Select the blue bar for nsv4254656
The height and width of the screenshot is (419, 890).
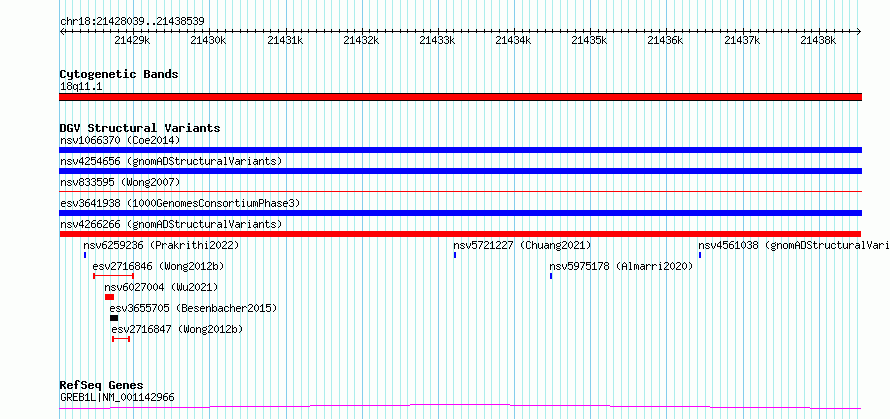[x=460, y=171]
